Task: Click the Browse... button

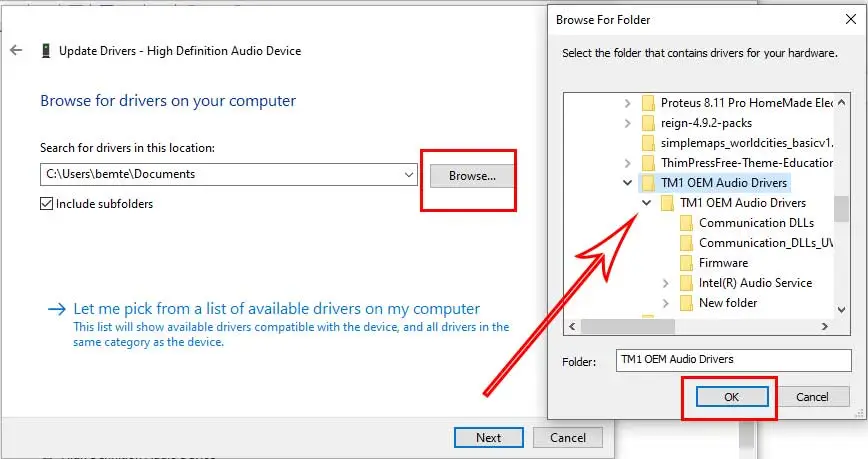Action: click(472, 175)
